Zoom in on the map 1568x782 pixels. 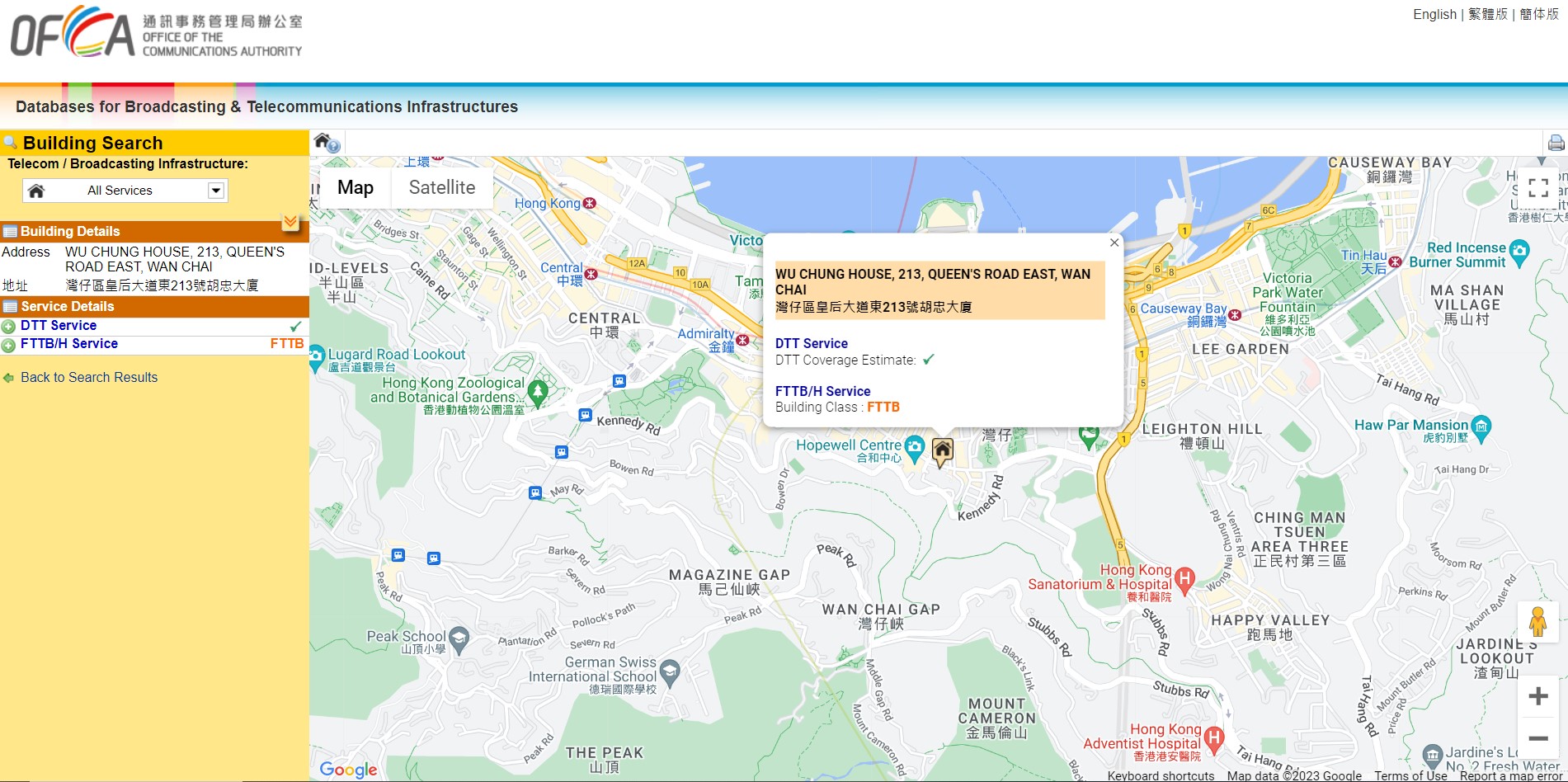[x=1537, y=696]
